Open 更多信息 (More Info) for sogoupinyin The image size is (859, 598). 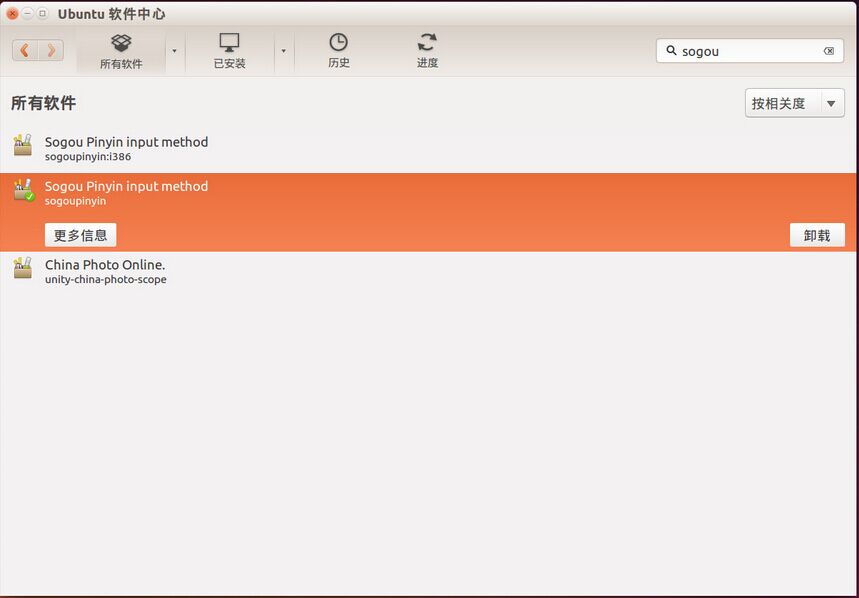[81, 235]
